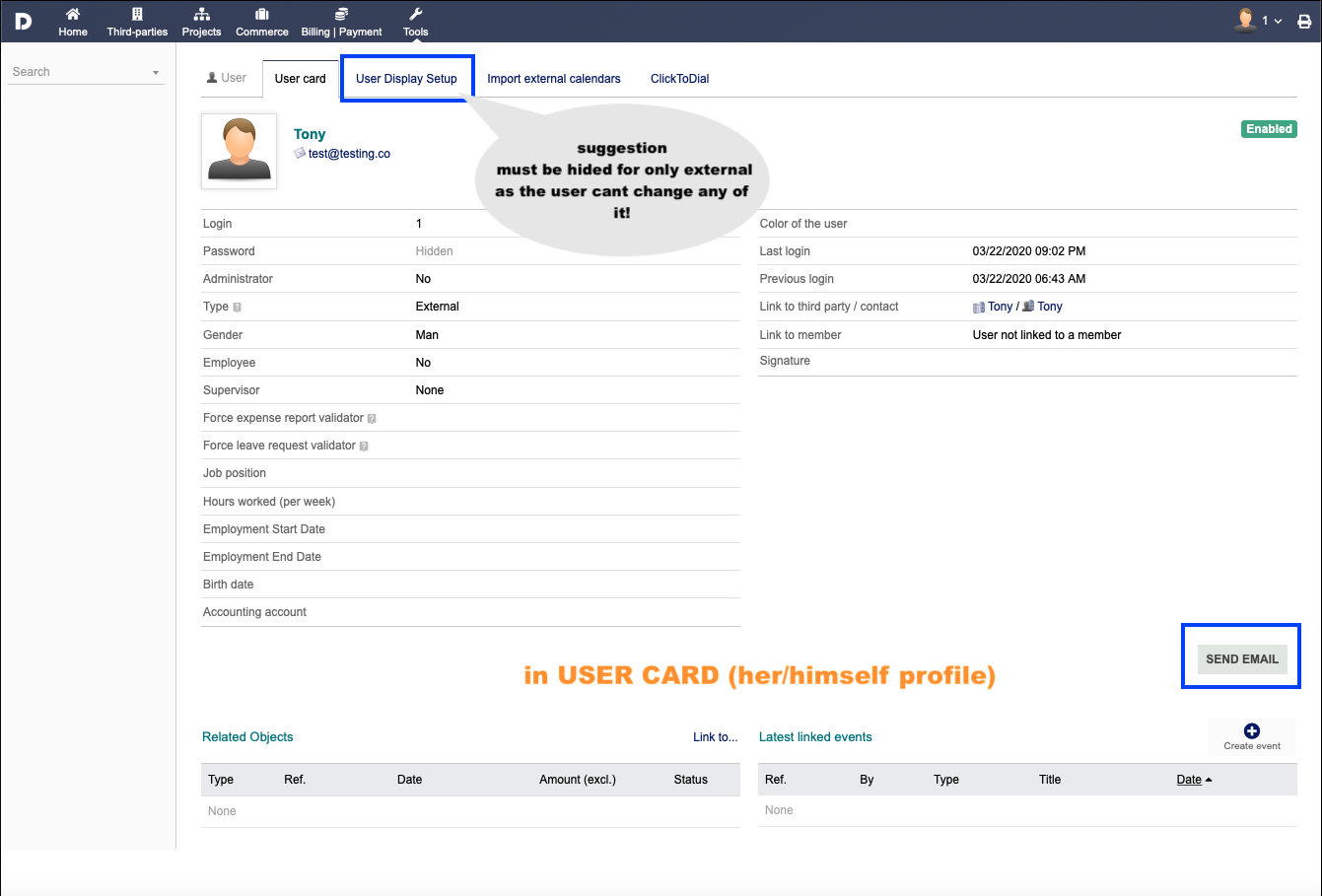The image size is (1322, 896).
Task: Click the Link to... link
Action: 716,737
